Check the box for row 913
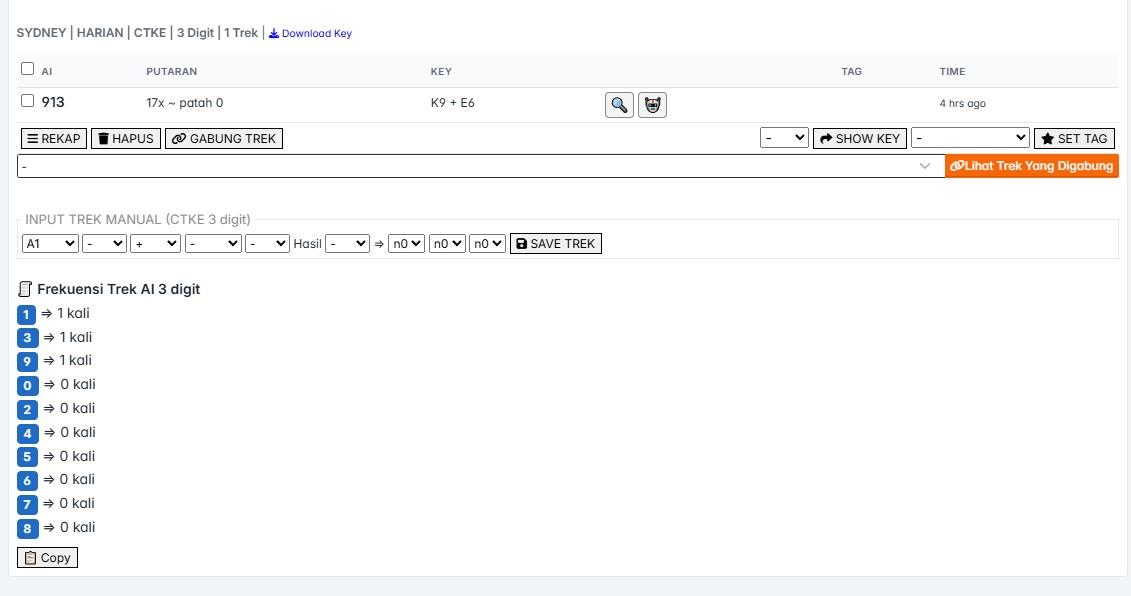Screen dimensions: 1131x596 click(28, 101)
